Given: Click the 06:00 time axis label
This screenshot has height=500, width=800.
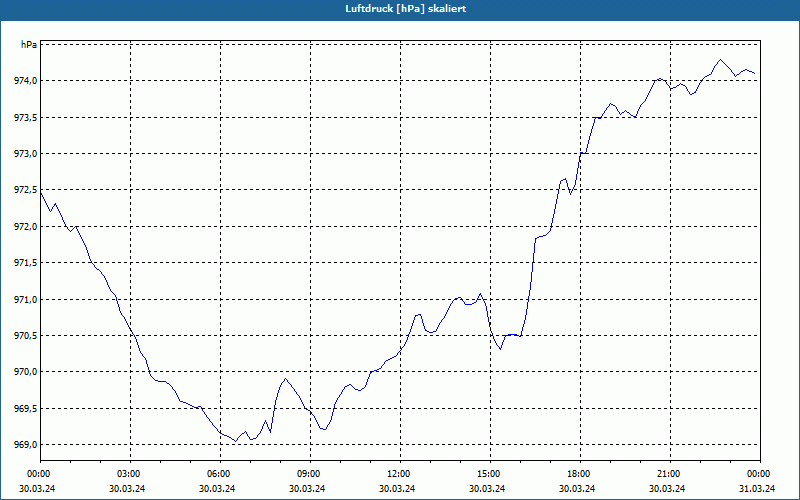Looking at the screenshot, I should pos(220,474).
